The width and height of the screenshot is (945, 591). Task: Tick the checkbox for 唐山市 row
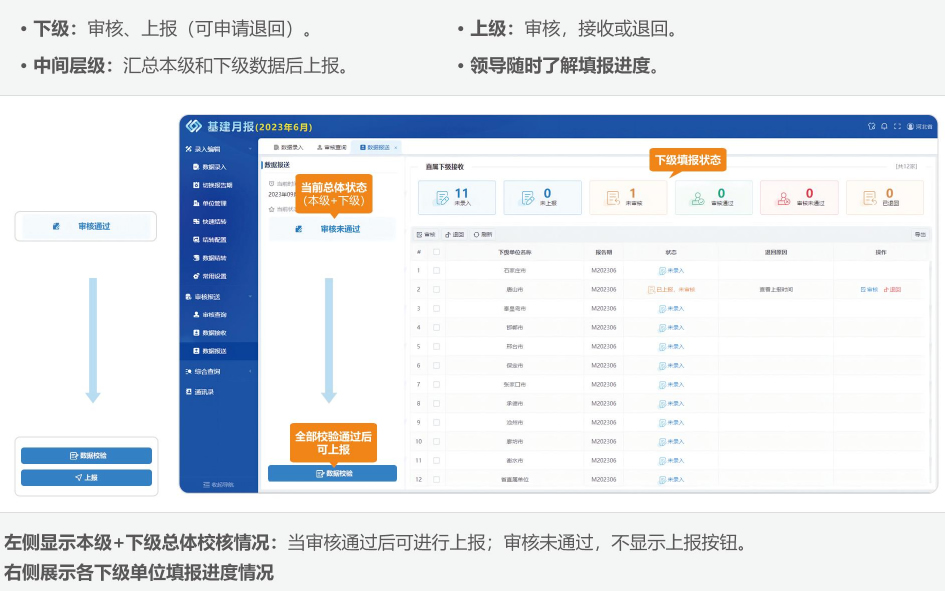click(436, 289)
